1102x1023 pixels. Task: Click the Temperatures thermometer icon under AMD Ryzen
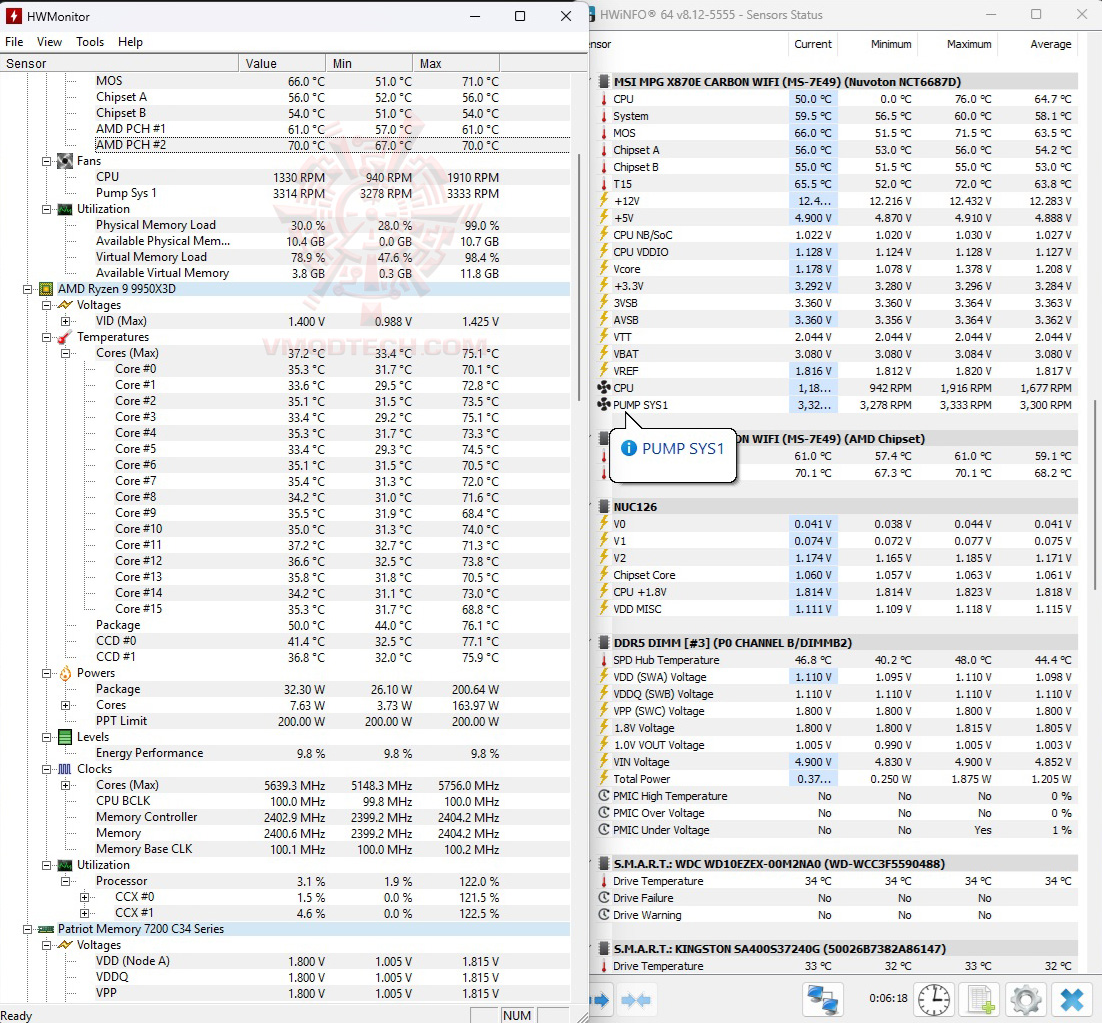tap(65, 337)
